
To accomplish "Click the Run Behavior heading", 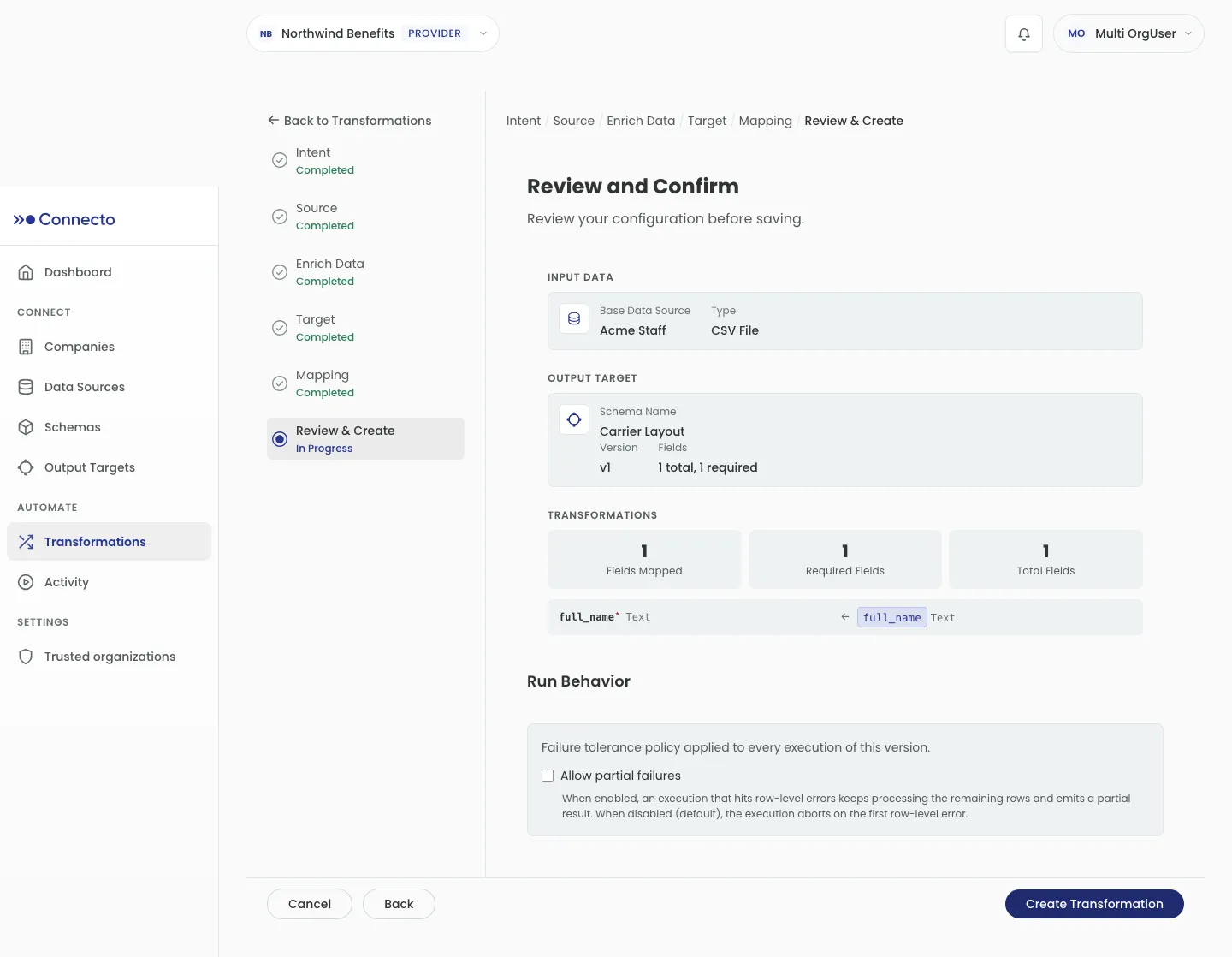I will click(578, 681).
